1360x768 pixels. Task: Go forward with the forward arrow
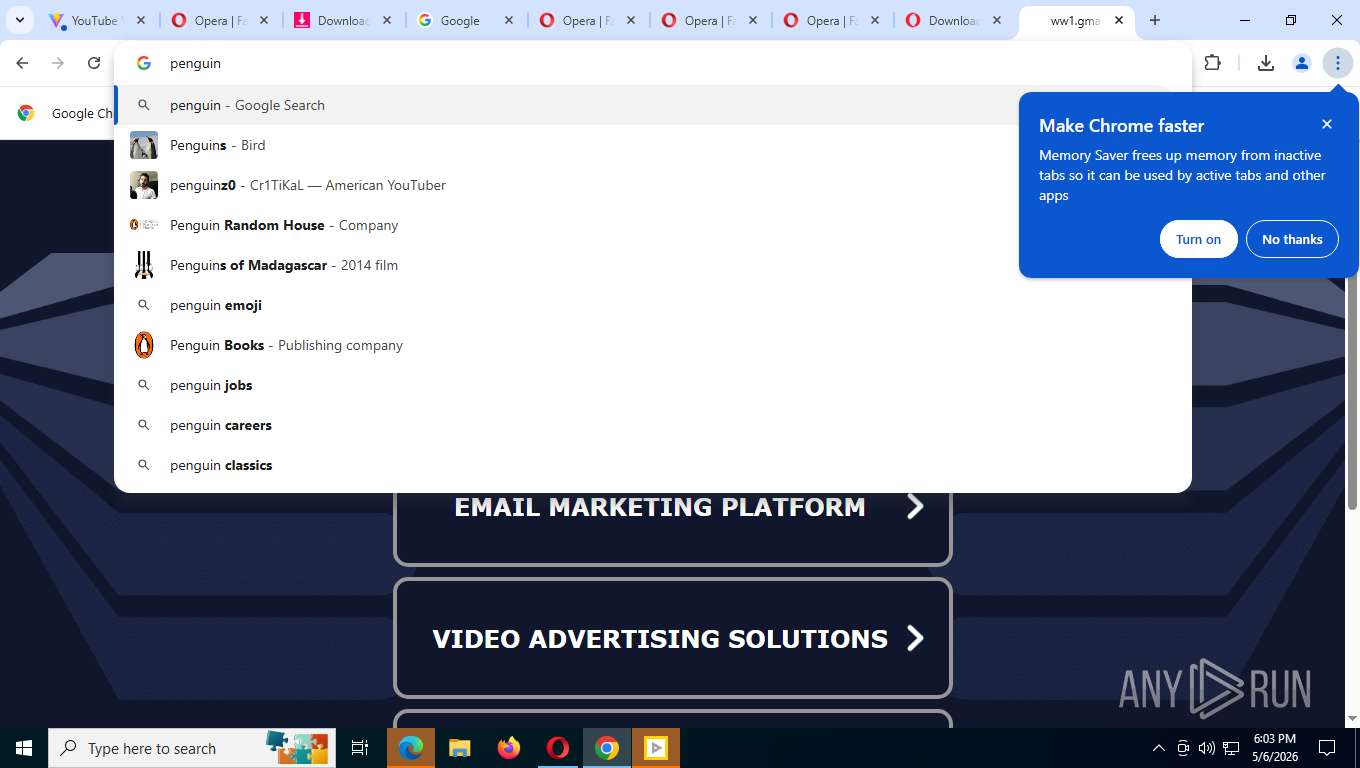(x=58, y=63)
